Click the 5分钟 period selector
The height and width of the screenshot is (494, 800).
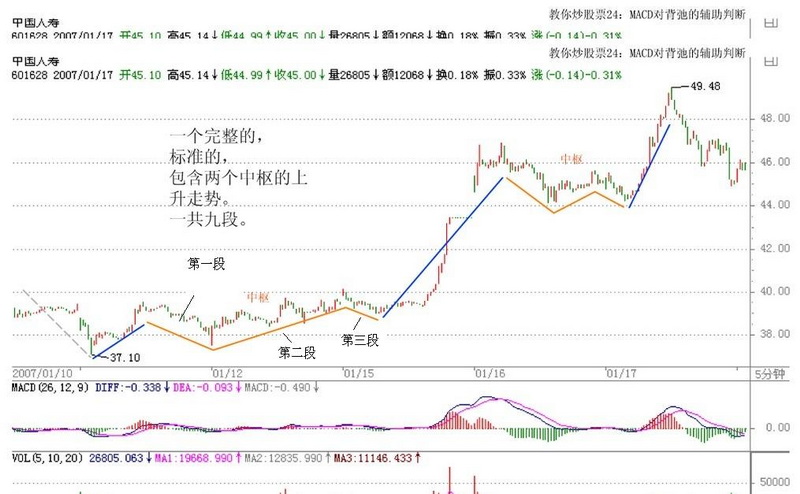(x=770, y=373)
